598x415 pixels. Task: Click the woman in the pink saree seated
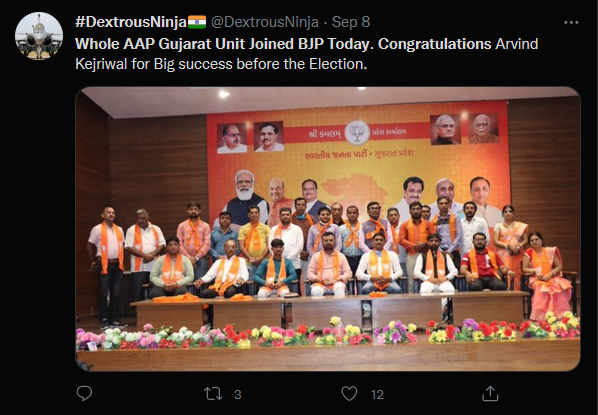coord(548,275)
